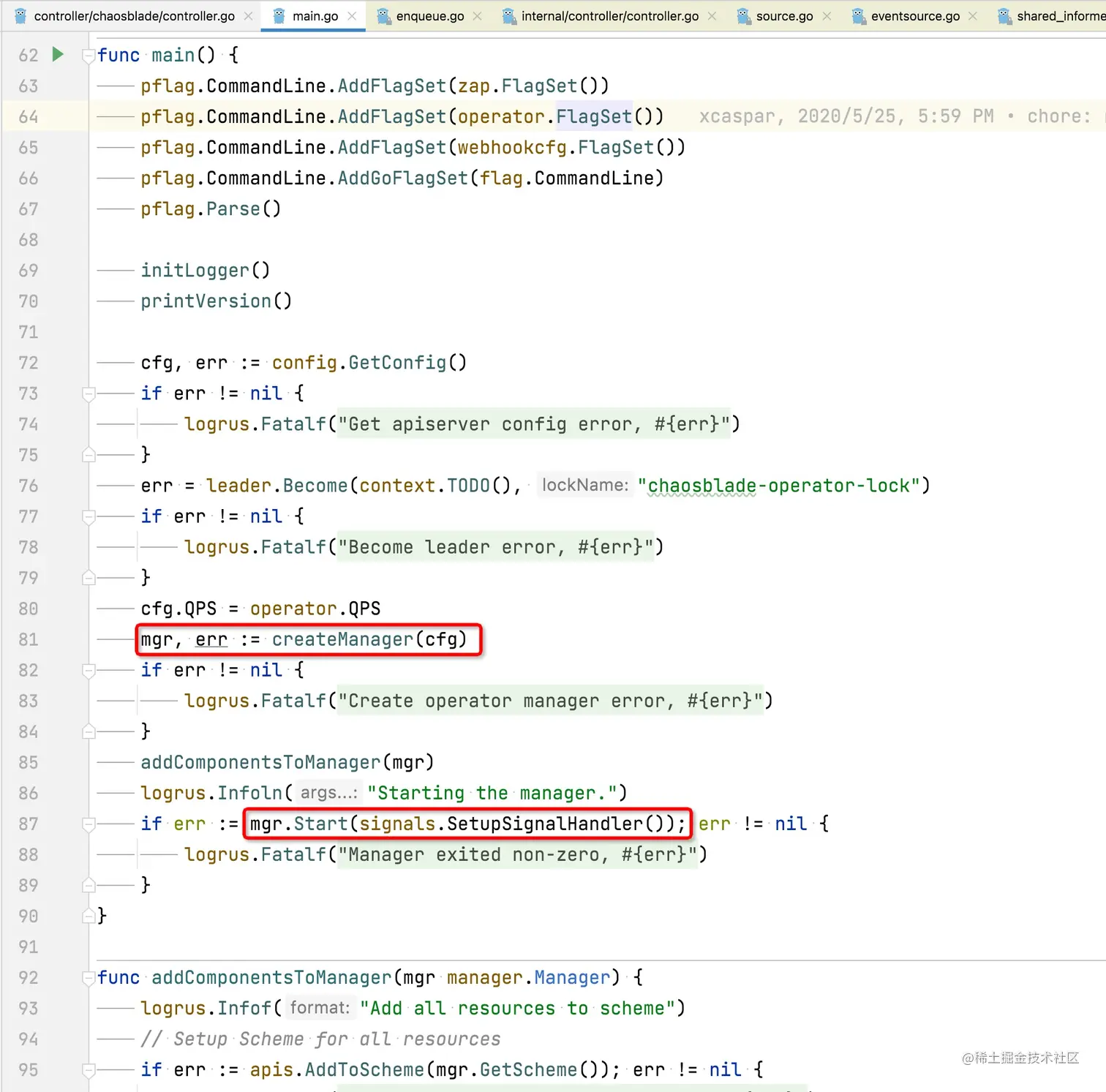Screen dimensions: 1106x1092
Task: Click line number 81 in the gutter
Action: pyautogui.click(x=29, y=639)
